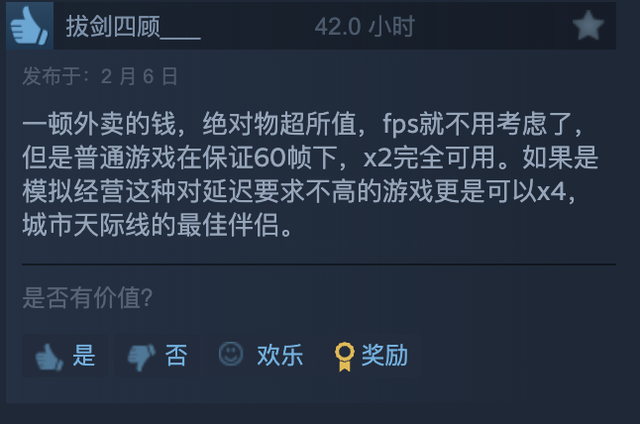
Task: Click the review line starting 一顿外卖的钱
Action: point(302,124)
